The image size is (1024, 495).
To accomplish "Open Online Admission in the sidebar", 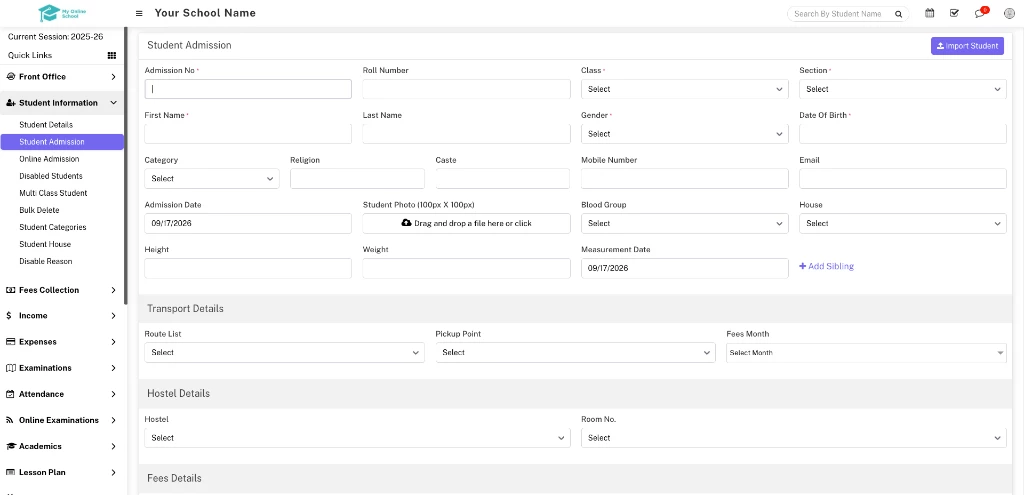I will click(49, 159).
